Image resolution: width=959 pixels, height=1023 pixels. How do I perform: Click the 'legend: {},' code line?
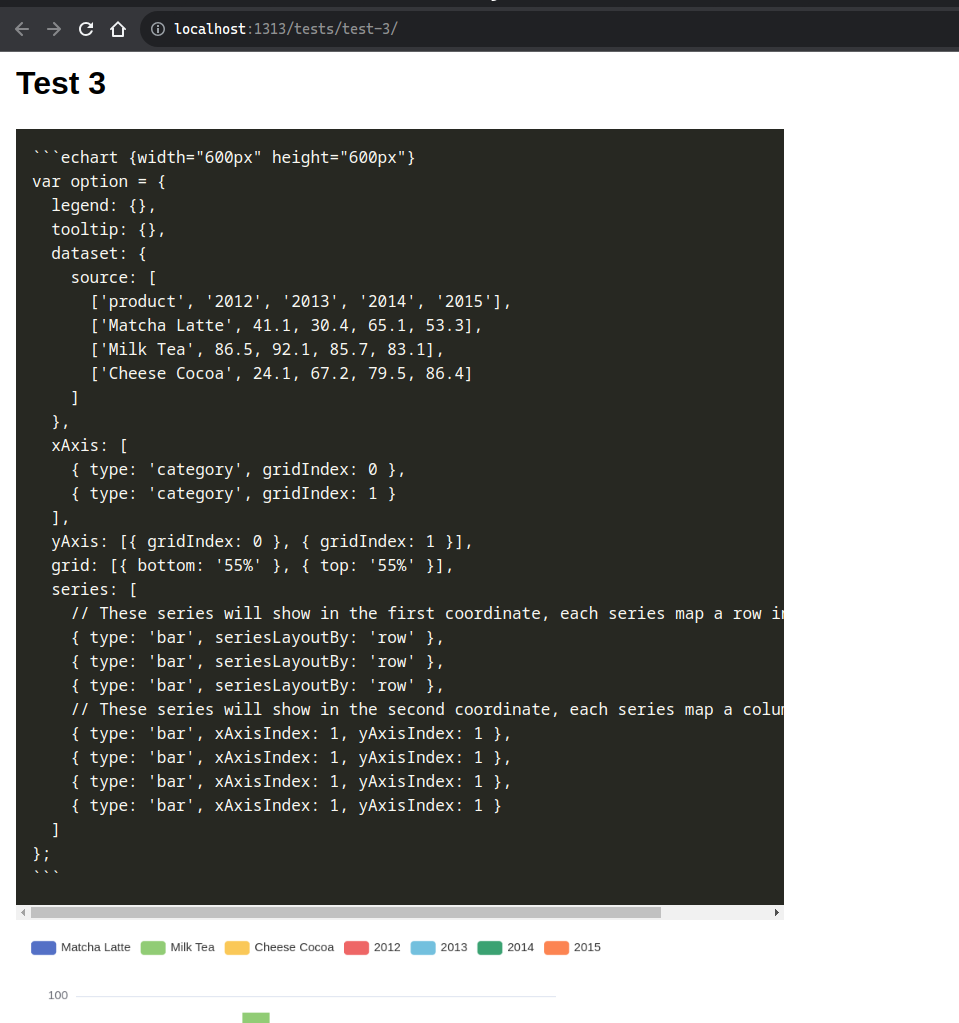[104, 206]
